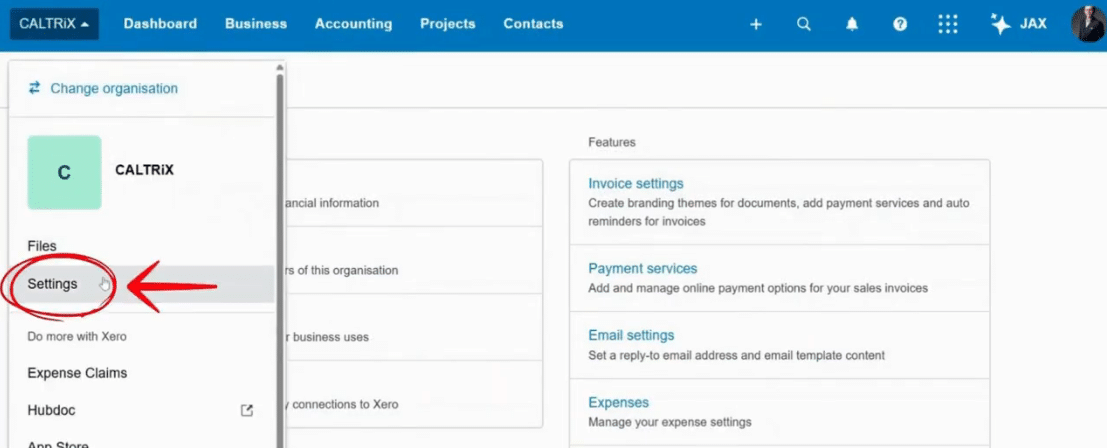Open the Business menu
Image resolution: width=1107 pixels, height=448 pixels.
point(256,24)
